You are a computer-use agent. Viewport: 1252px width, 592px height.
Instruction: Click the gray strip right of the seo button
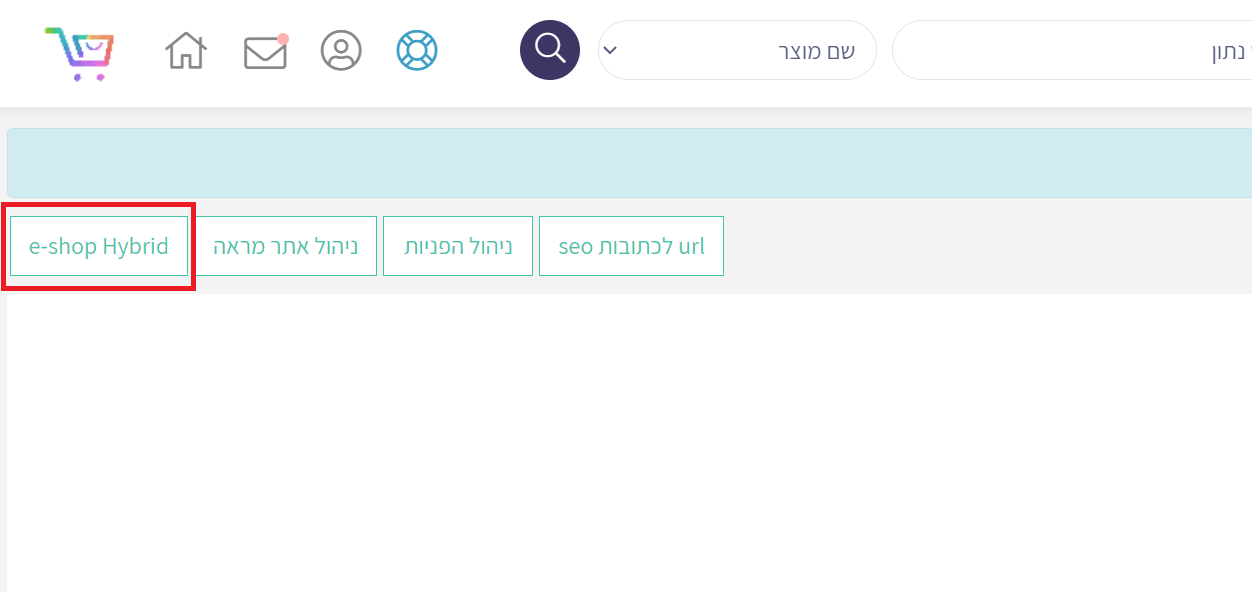985,246
